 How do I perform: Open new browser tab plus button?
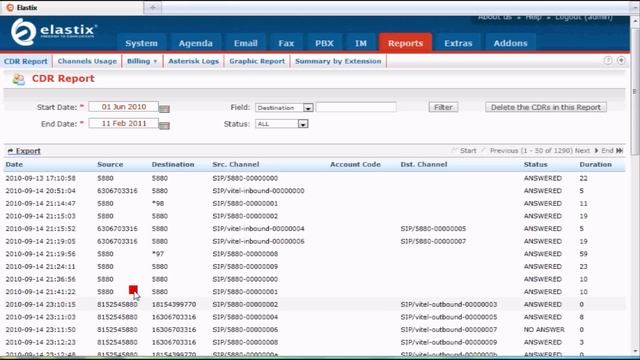tap(153, 7)
